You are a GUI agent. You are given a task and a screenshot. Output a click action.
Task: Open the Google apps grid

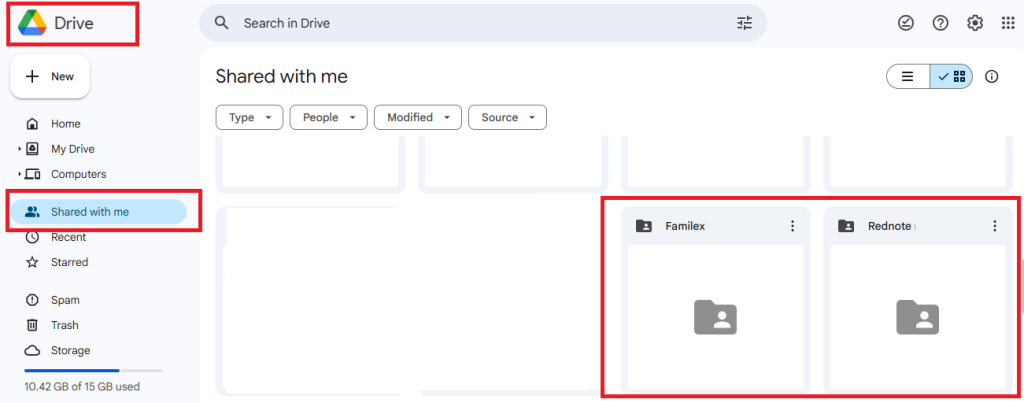pyautogui.click(x=1008, y=23)
